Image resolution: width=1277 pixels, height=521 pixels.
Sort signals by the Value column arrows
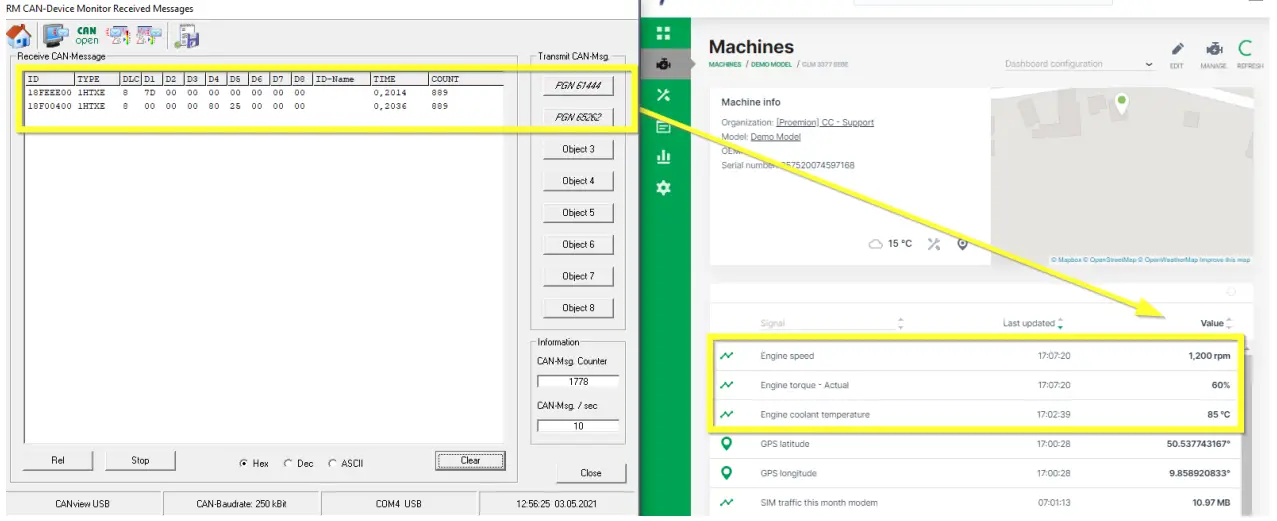point(1229,323)
